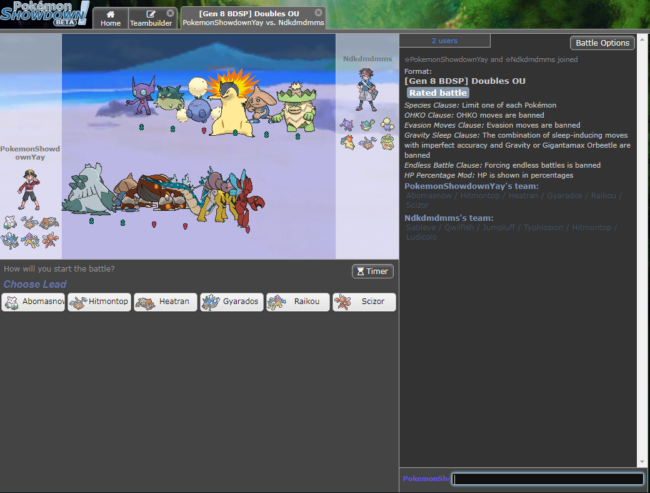Select Hitmontop as the lead
650x493 pixels.
pyautogui.click(x=100, y=302)
